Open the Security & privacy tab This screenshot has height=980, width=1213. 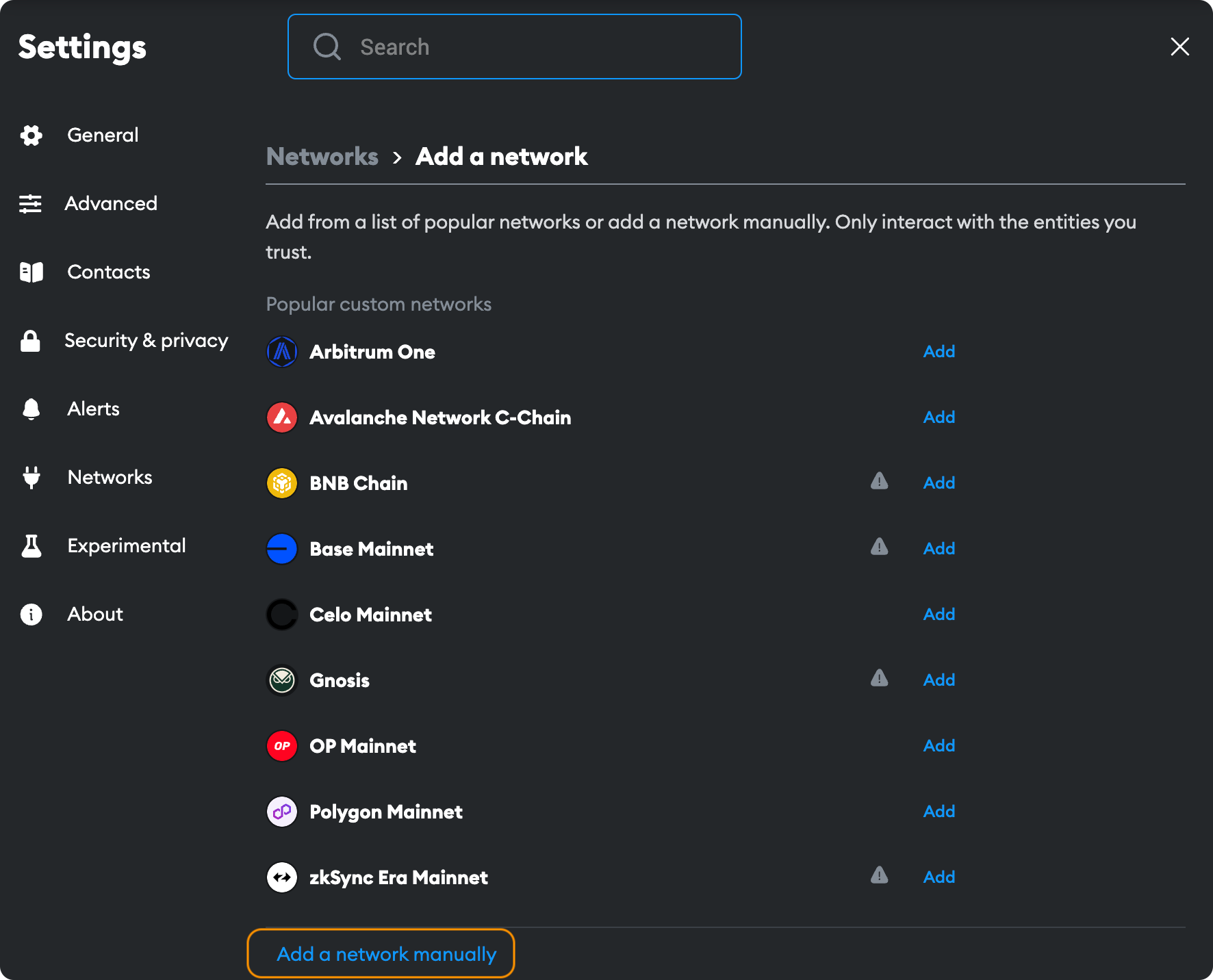146,341
